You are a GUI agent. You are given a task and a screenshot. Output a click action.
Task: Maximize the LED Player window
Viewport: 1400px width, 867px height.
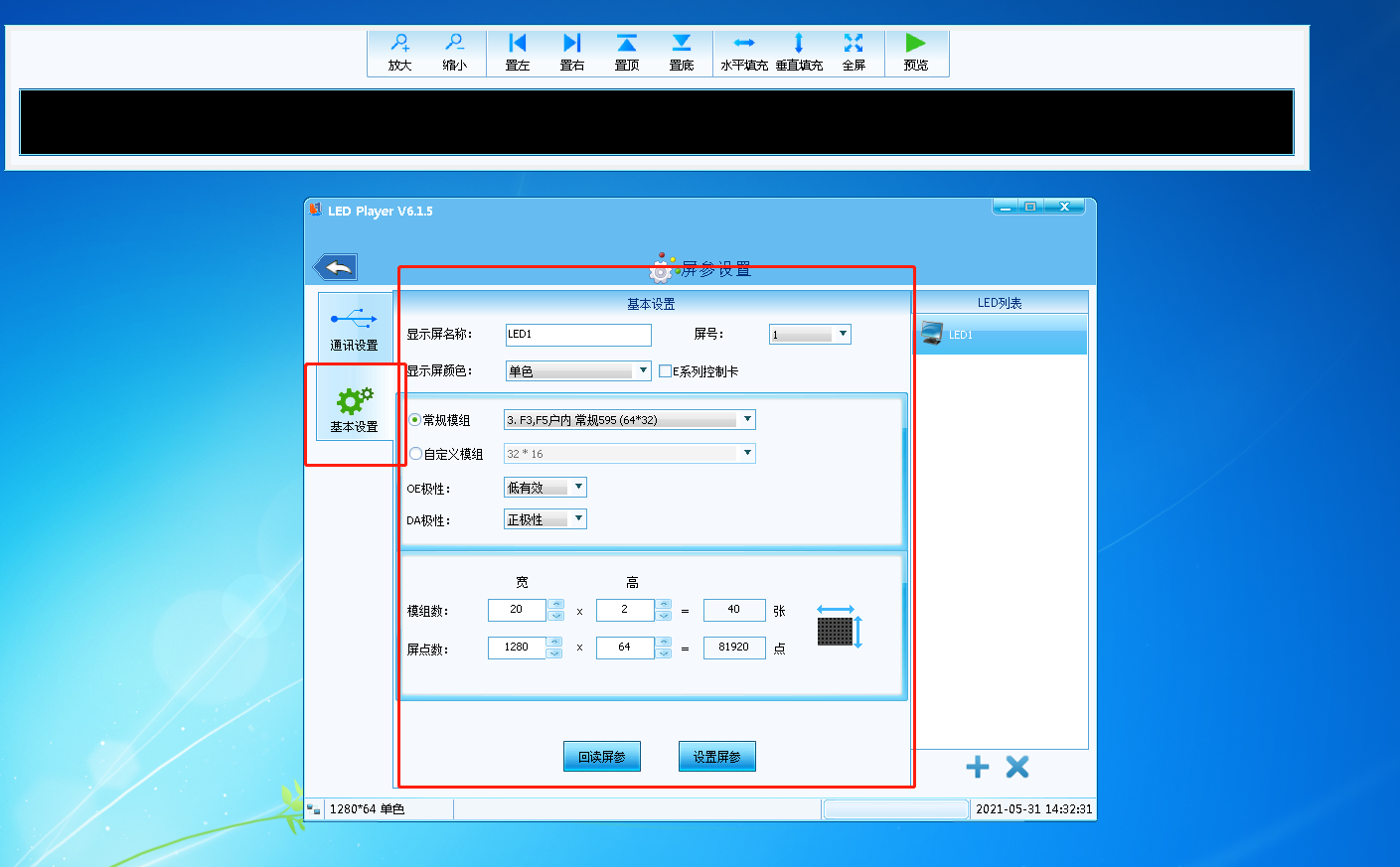(x=1030, y=207)
